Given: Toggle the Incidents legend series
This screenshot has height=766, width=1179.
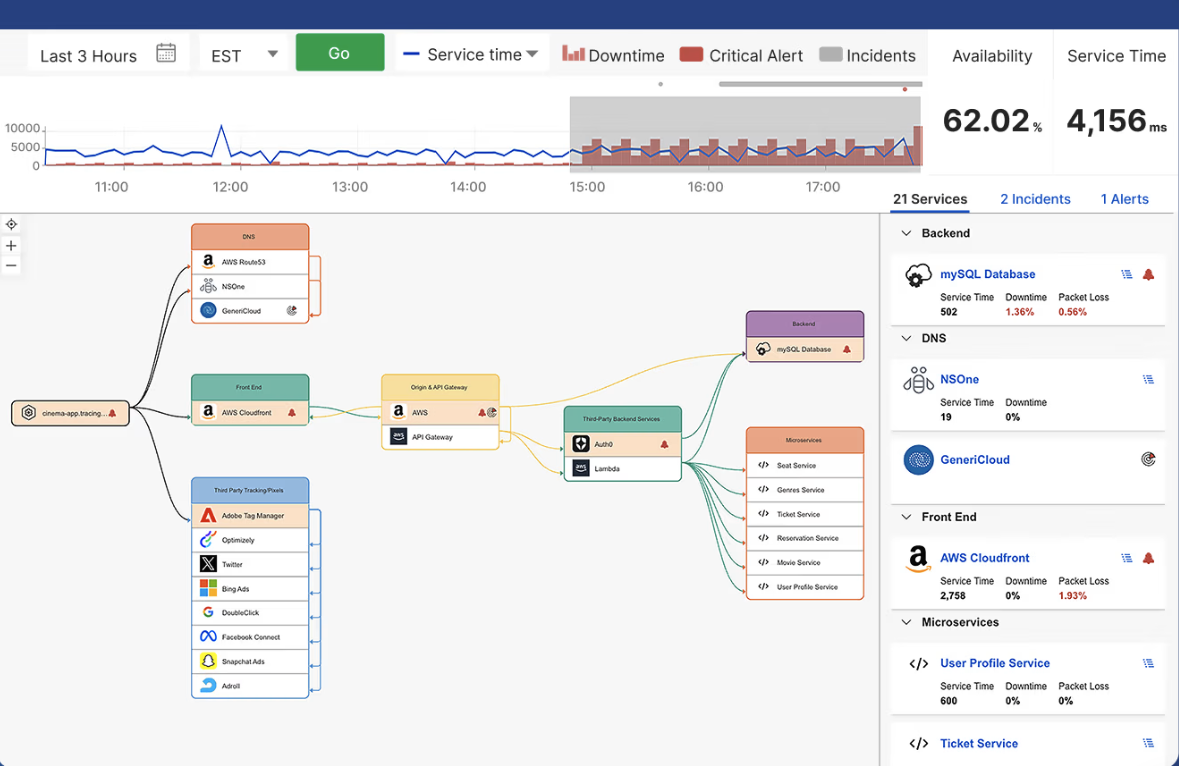Looking at the screenshot, I should [x=867, y=55].
